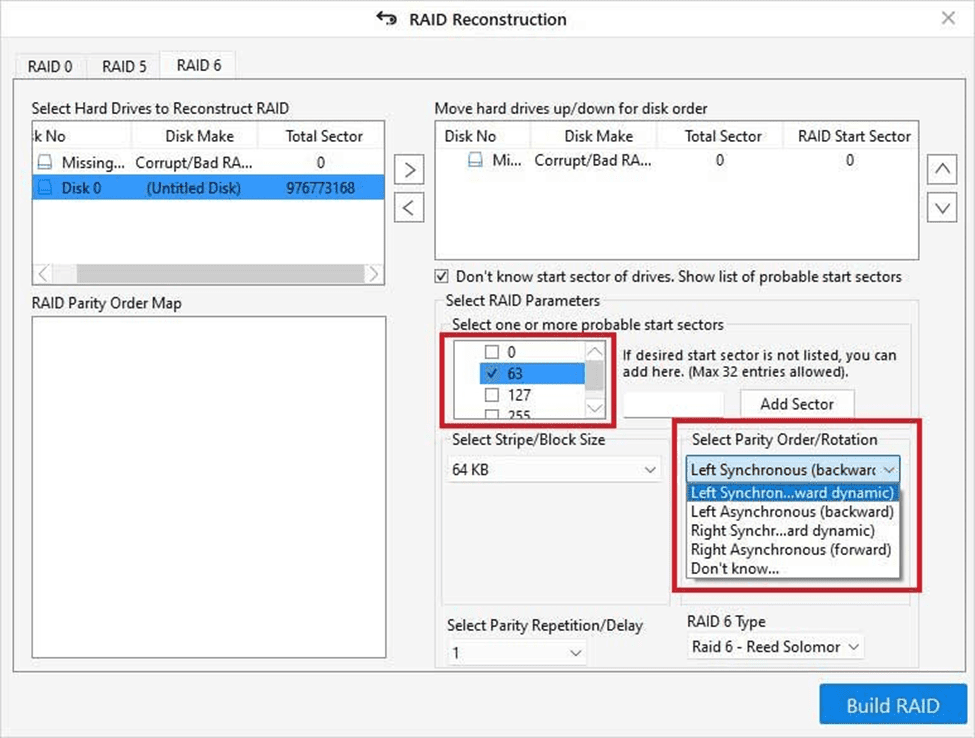This screenshot has height=738, width=975.
Task: Click 976773168 total sector value
Action: click(x=320, y=188)
